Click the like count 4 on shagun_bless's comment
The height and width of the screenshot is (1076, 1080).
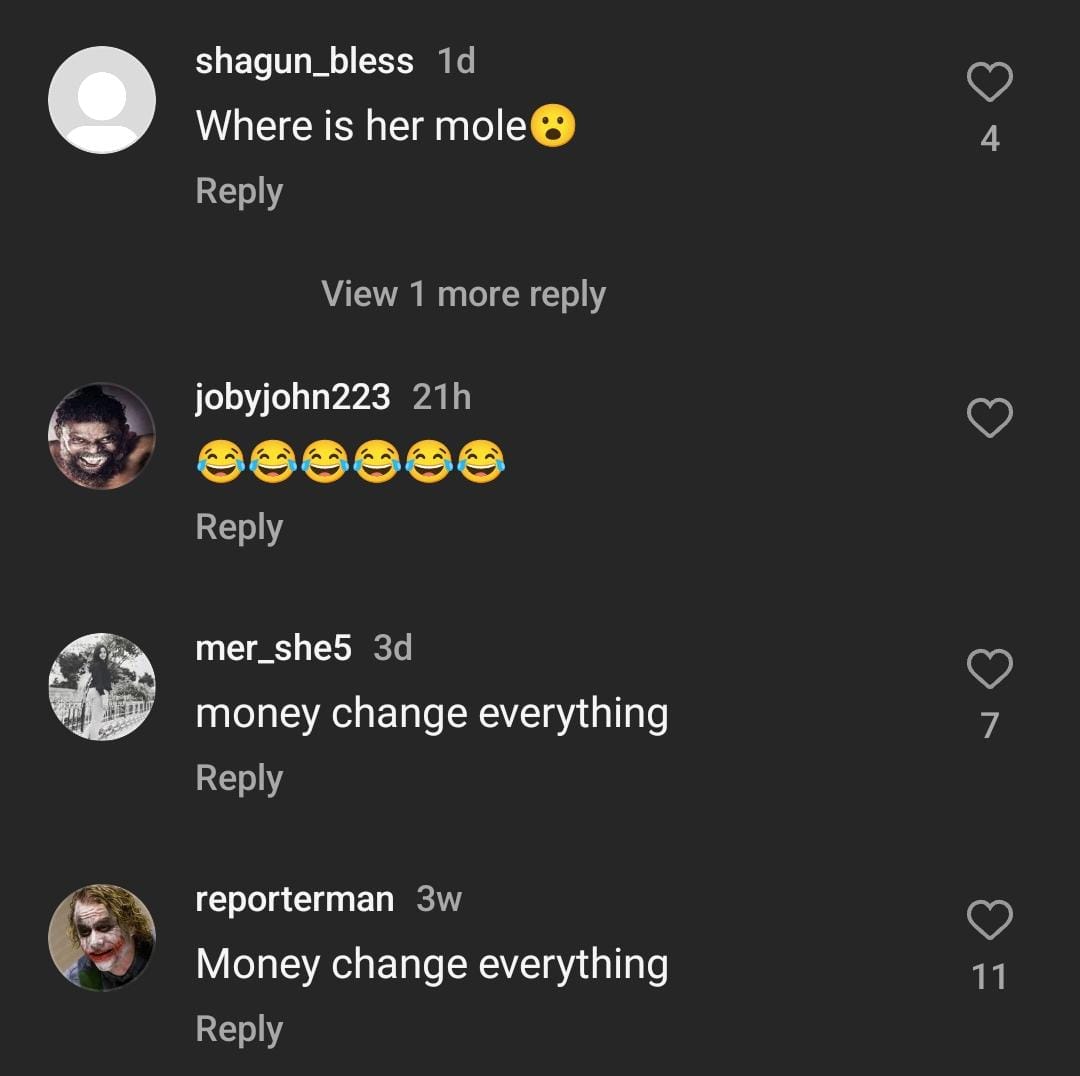990,139
